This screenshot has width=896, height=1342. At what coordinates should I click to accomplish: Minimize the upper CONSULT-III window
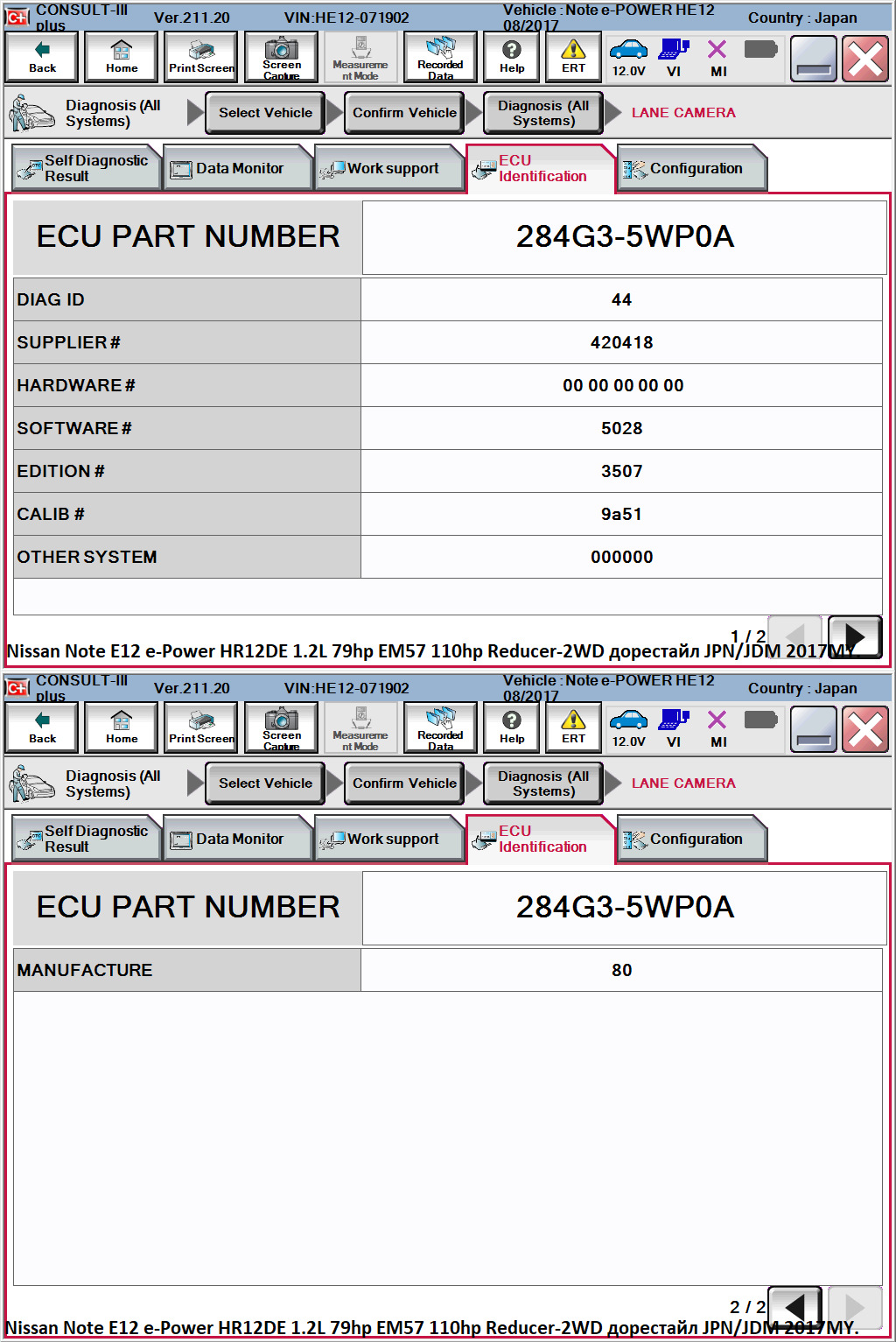coord(814,59)
